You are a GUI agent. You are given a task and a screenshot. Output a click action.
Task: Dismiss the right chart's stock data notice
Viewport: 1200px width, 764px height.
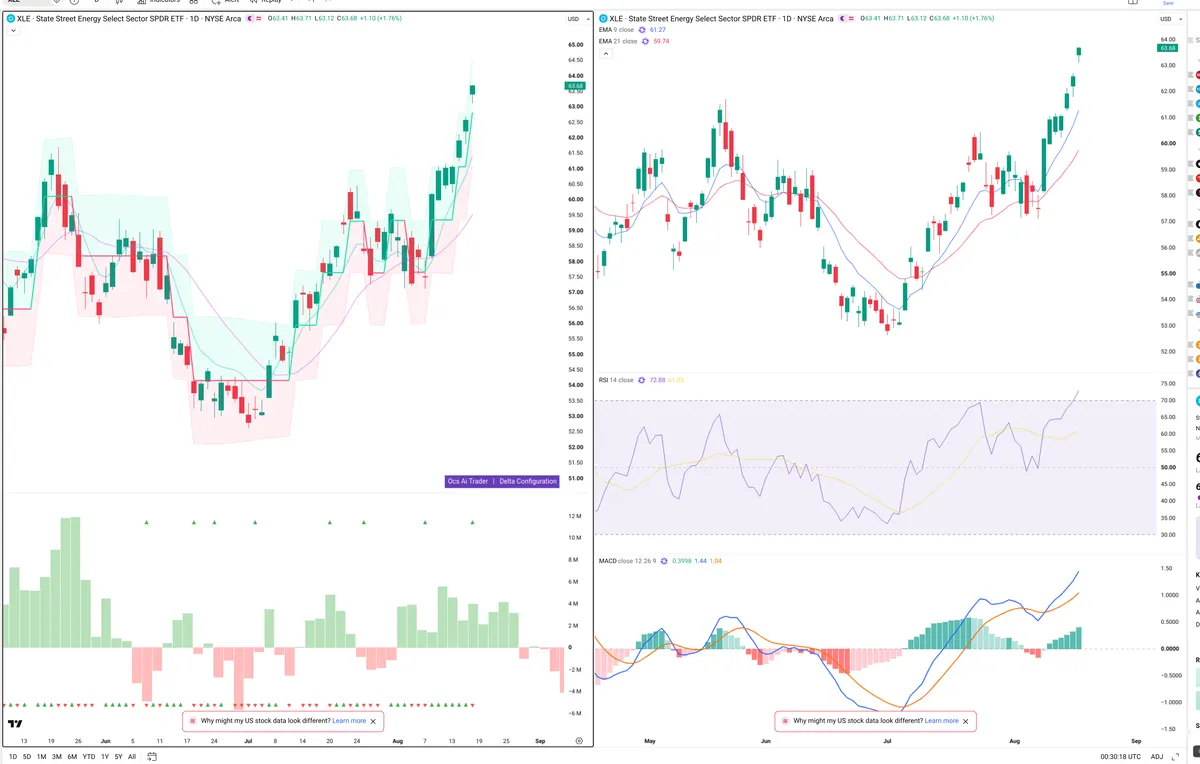[966, 720]
